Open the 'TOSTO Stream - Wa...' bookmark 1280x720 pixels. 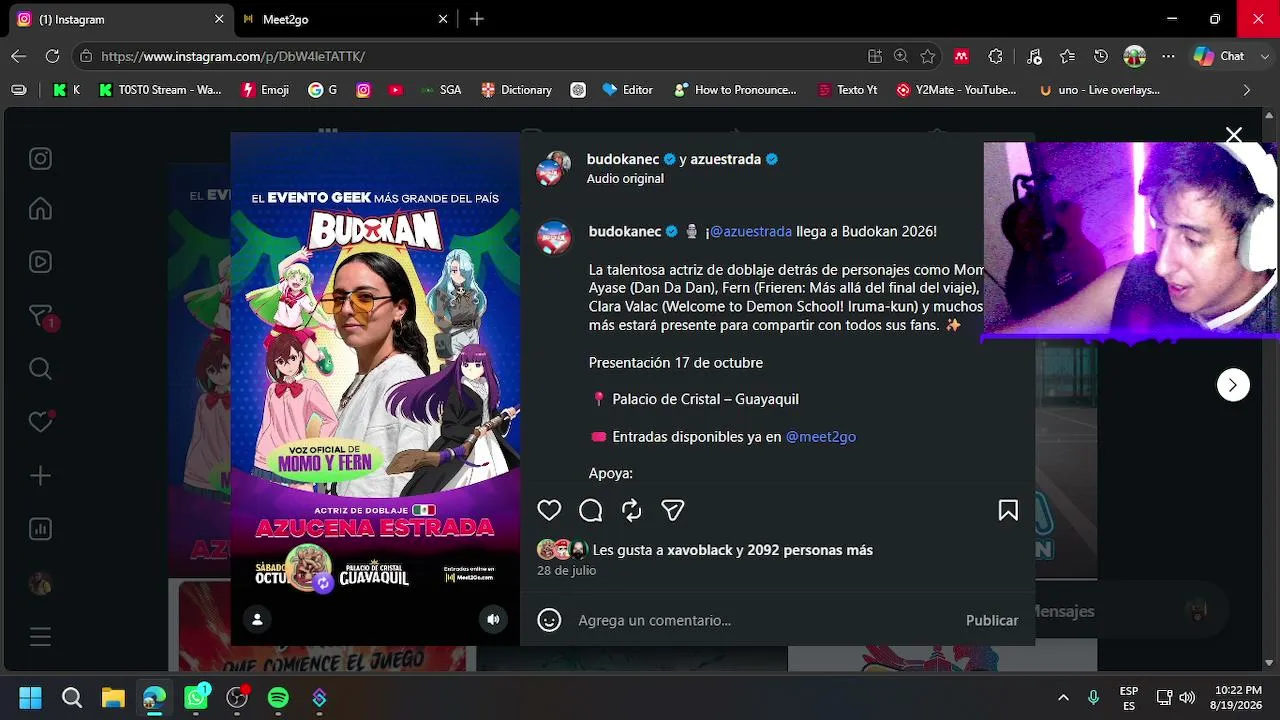160,90
